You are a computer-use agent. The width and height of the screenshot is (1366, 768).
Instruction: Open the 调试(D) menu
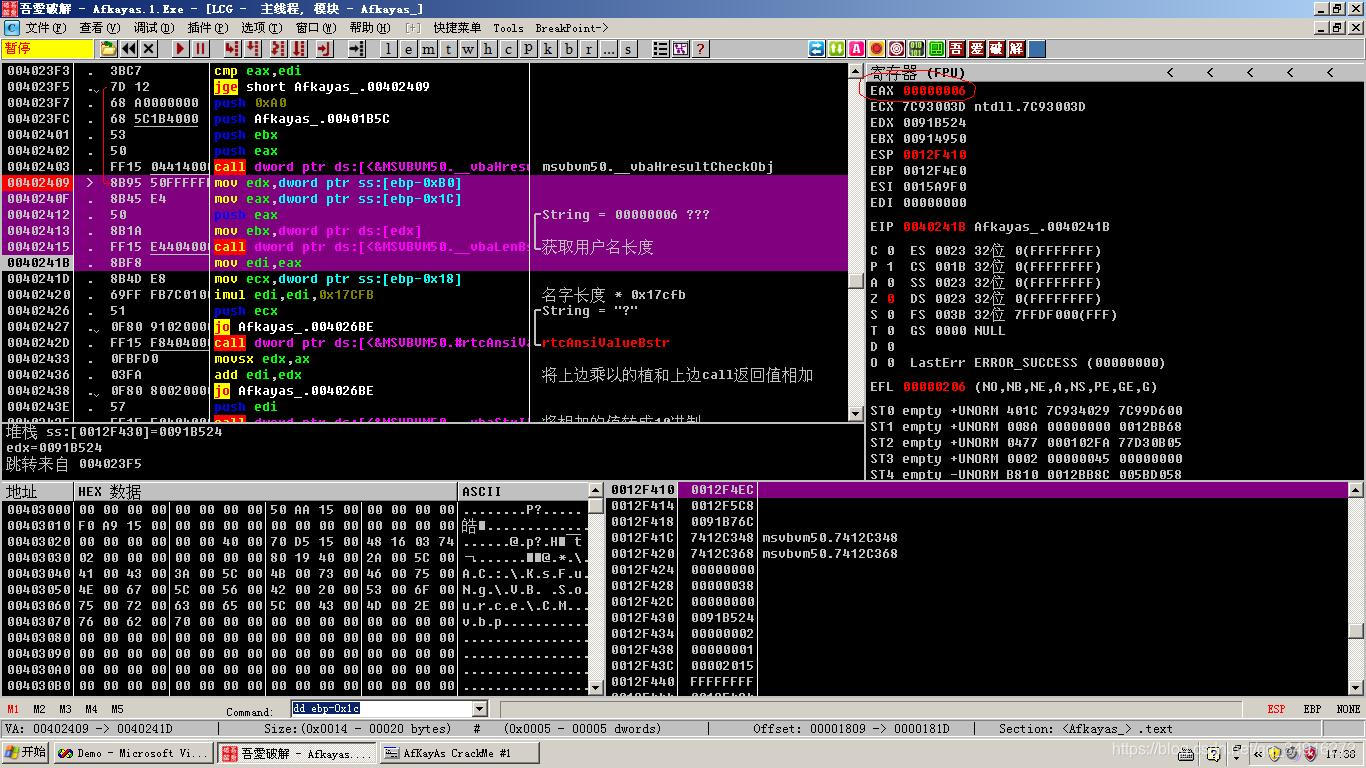(153, 28)
